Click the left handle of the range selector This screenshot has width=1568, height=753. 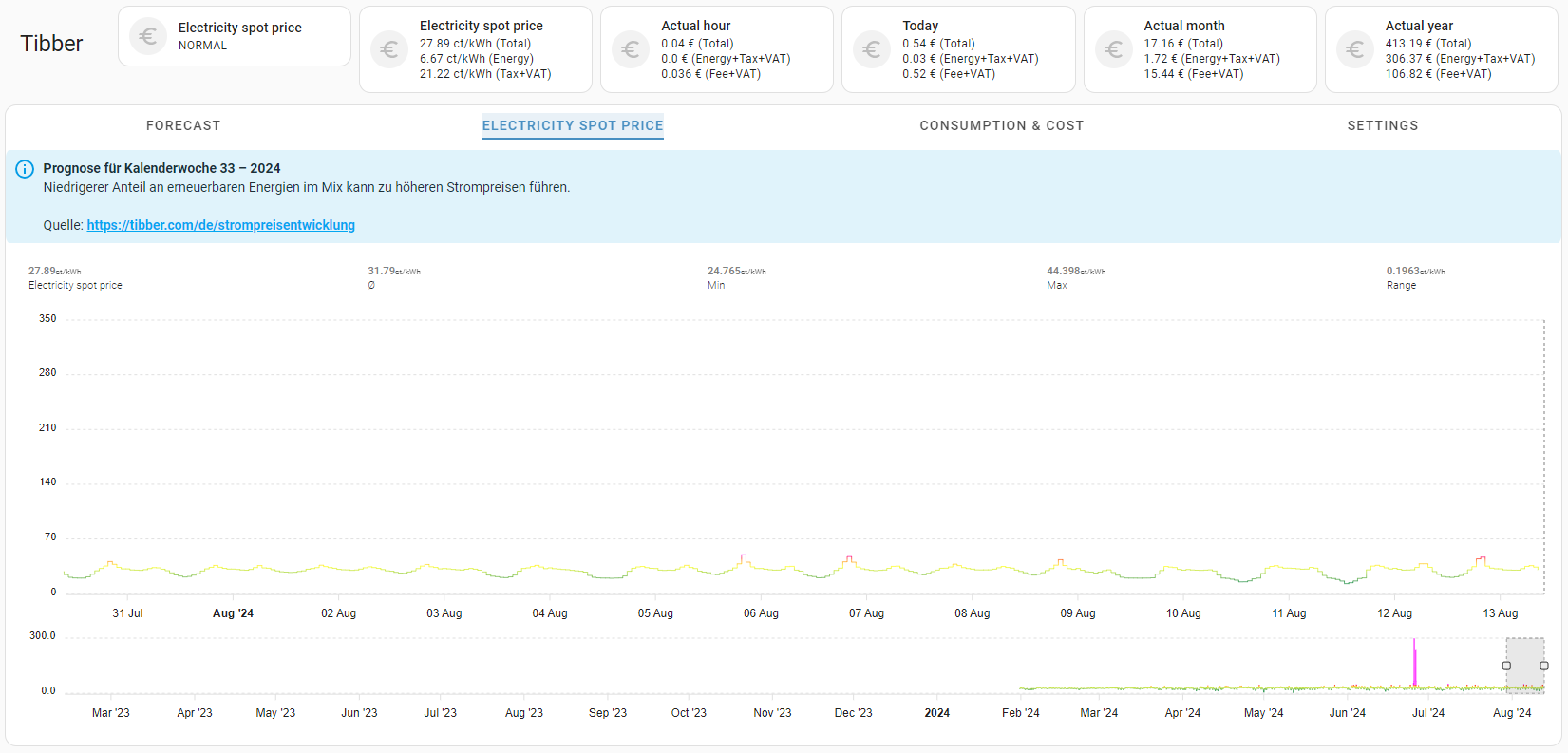[x=1506, y=666]
